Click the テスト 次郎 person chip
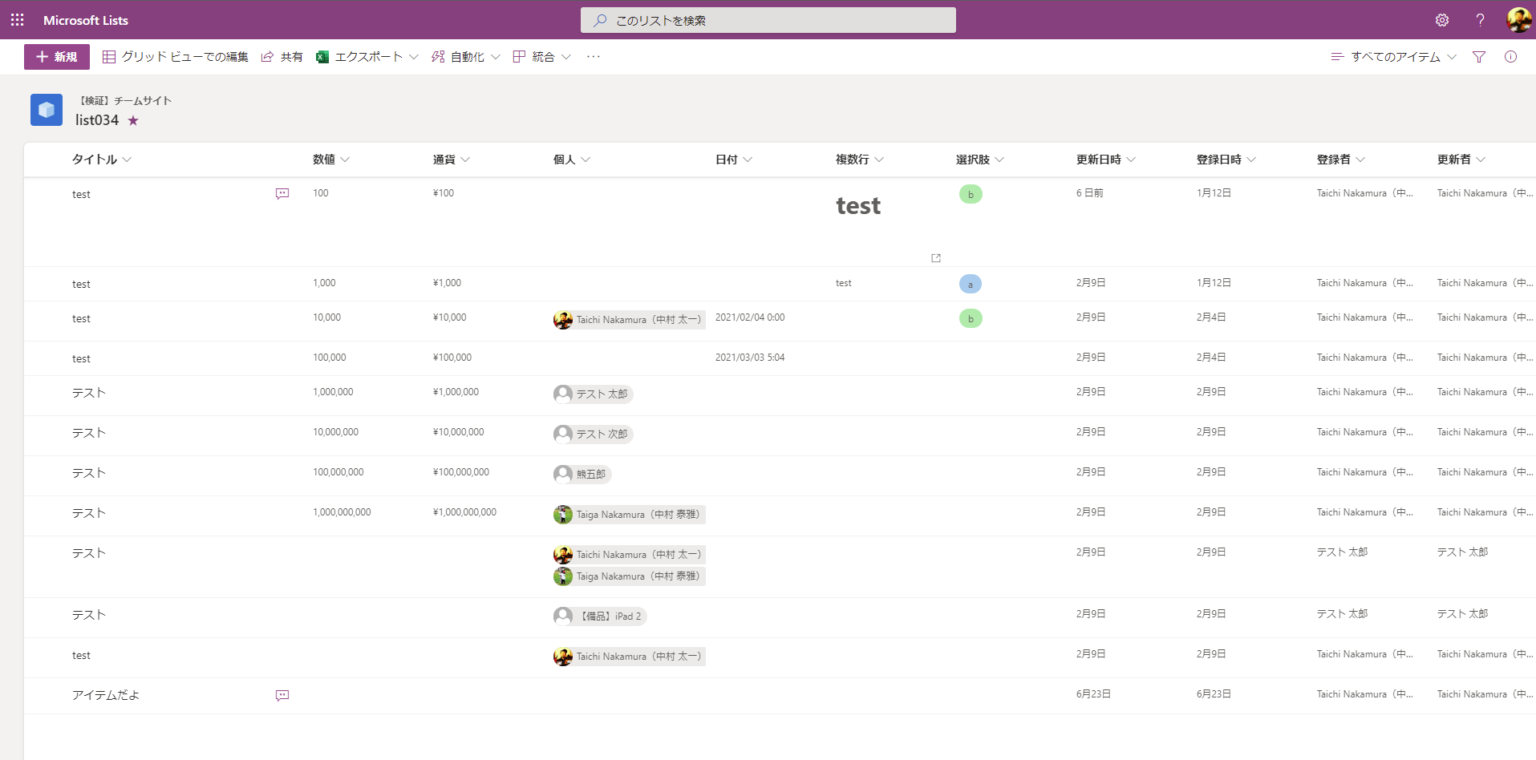 593,434
